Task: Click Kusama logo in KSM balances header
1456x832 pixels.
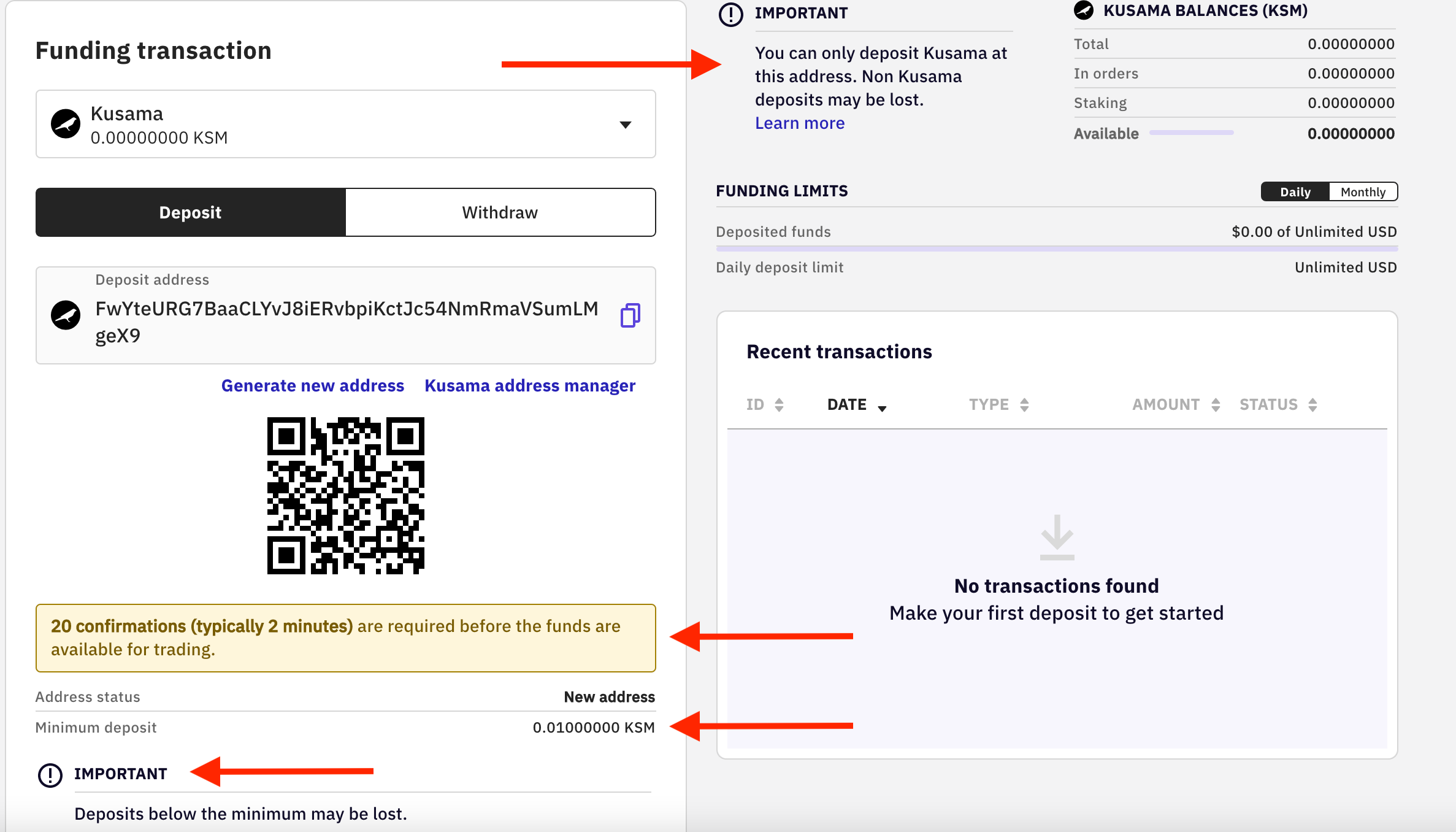Action: pos(1084,10)
